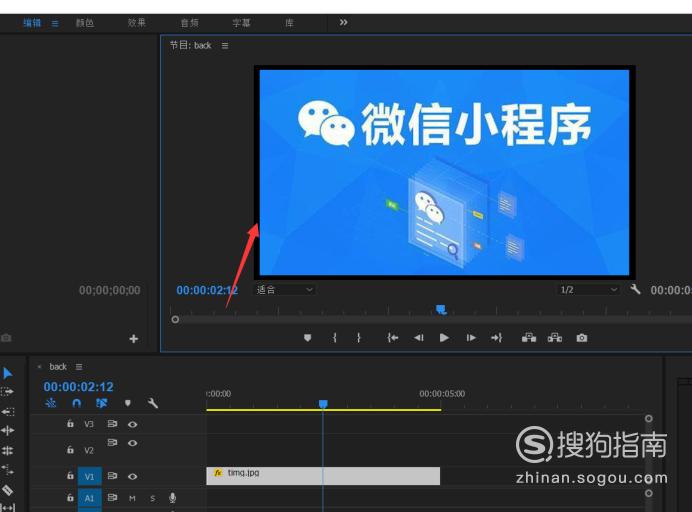This screenshot has width=692, height=512.
Task: Select the Selection (arrow) tool
Action: (x=8, y=373)
